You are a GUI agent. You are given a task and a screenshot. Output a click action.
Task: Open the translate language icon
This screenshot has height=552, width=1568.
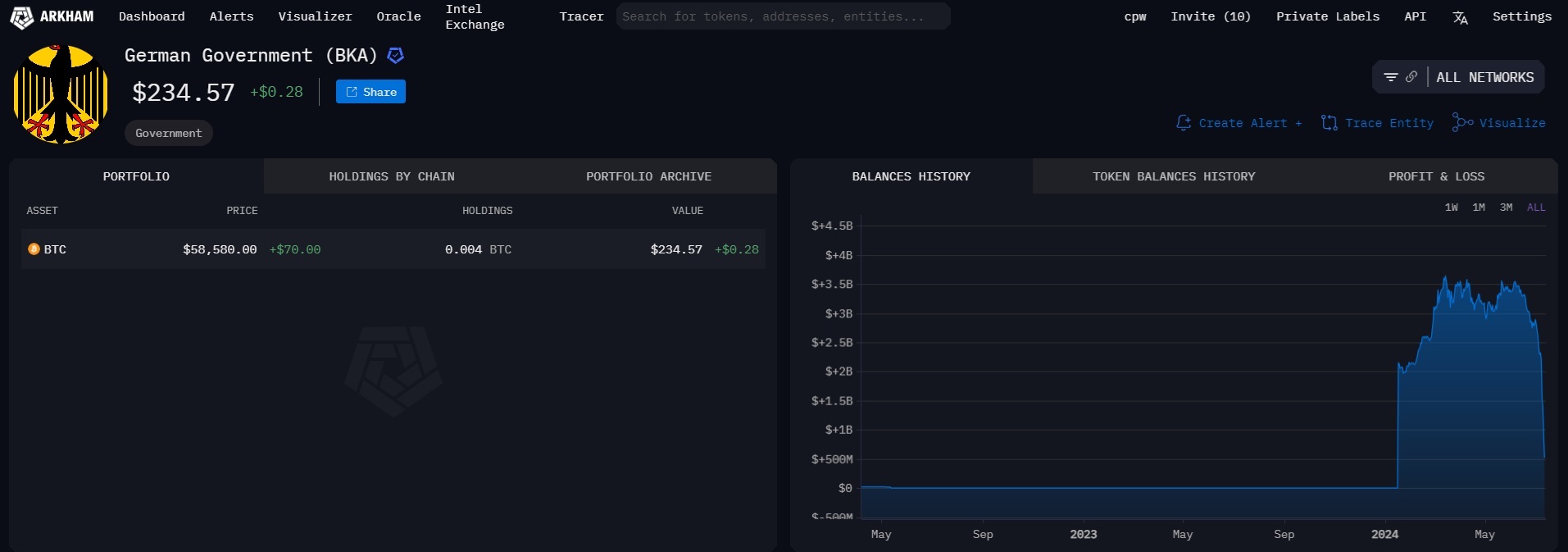pyautogui.click(x=1460, y=17)
